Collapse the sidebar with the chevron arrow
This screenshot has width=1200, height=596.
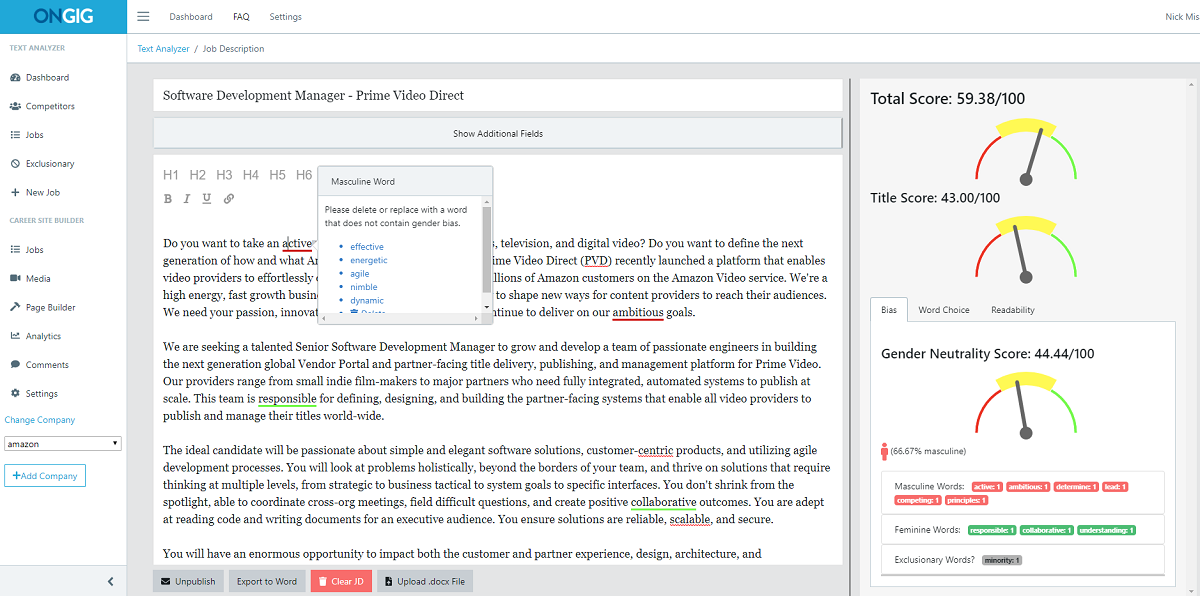tap(110, 581)
